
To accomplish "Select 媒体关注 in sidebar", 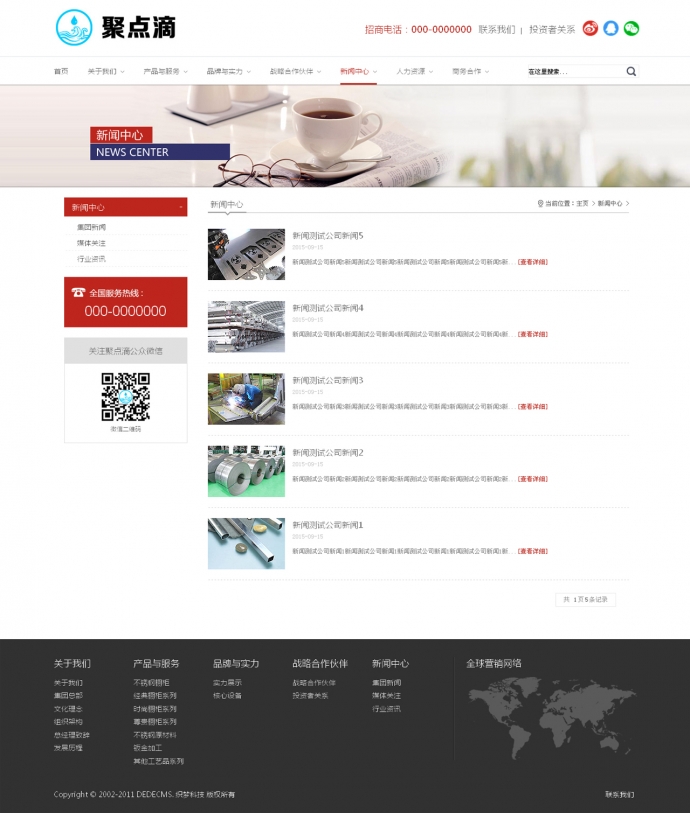I will 91,243.
